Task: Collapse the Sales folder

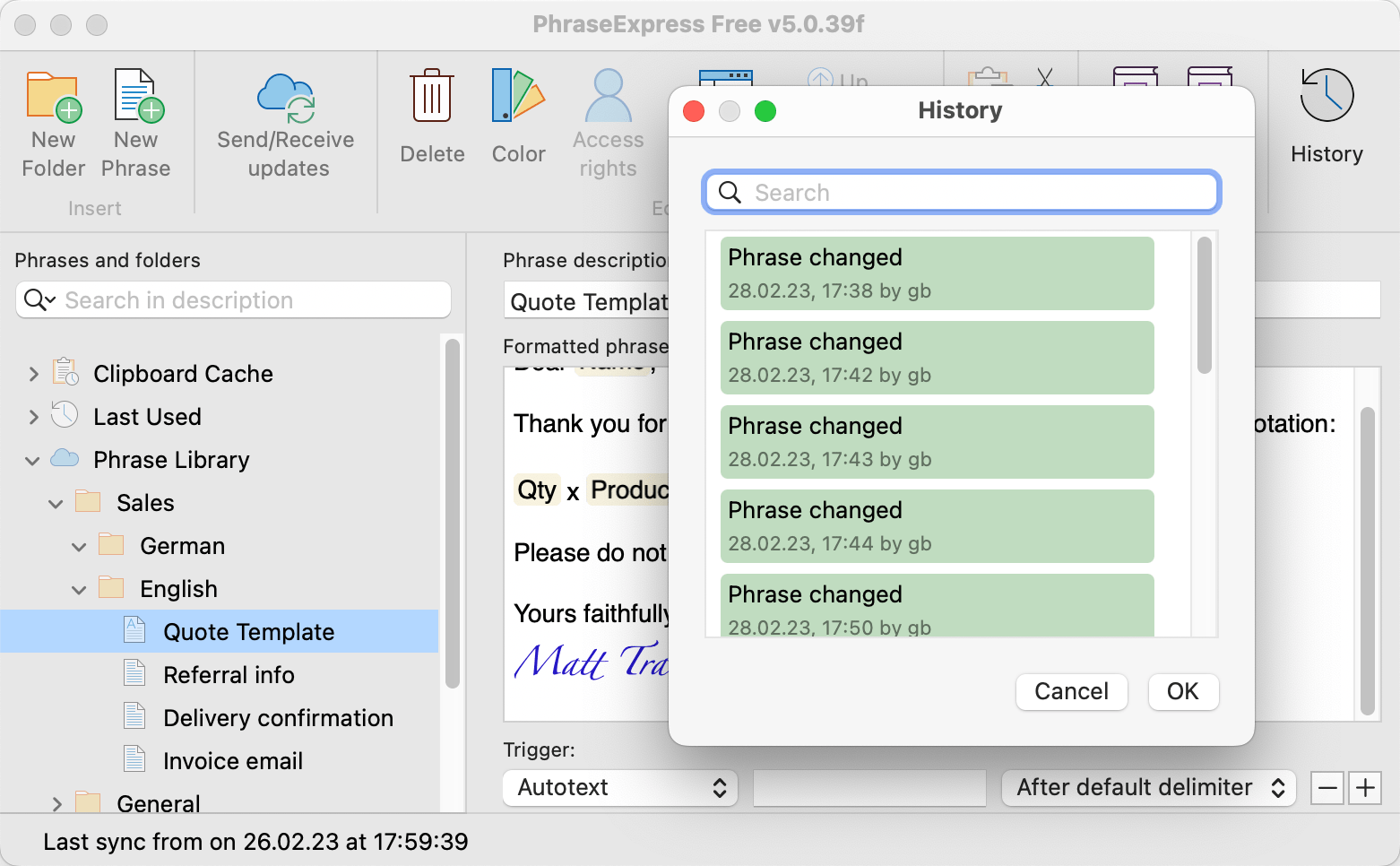Action: [56, 504]
